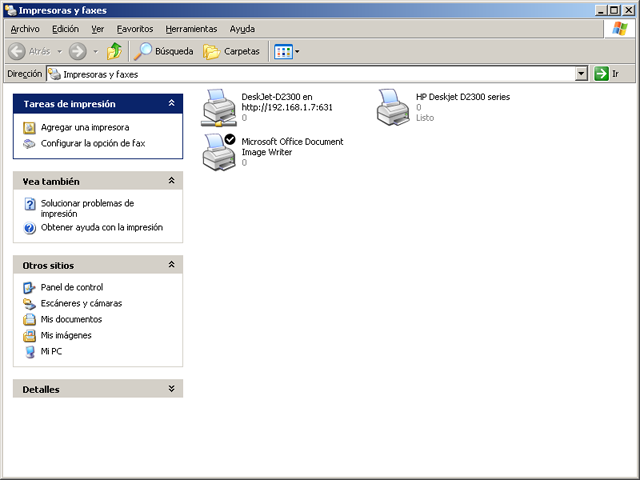Click the forward navigation arrow
Viewport: 640px width, 480px height.
pyautogui.click(x=77, y=51)
